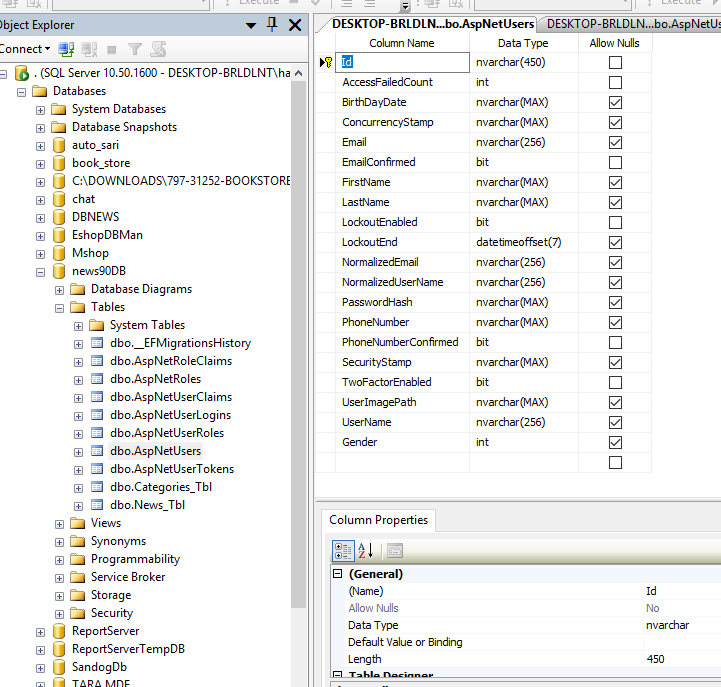Collapse the (General) properties section
Viewport: 721px width, 687px height.
click(338, 573)
